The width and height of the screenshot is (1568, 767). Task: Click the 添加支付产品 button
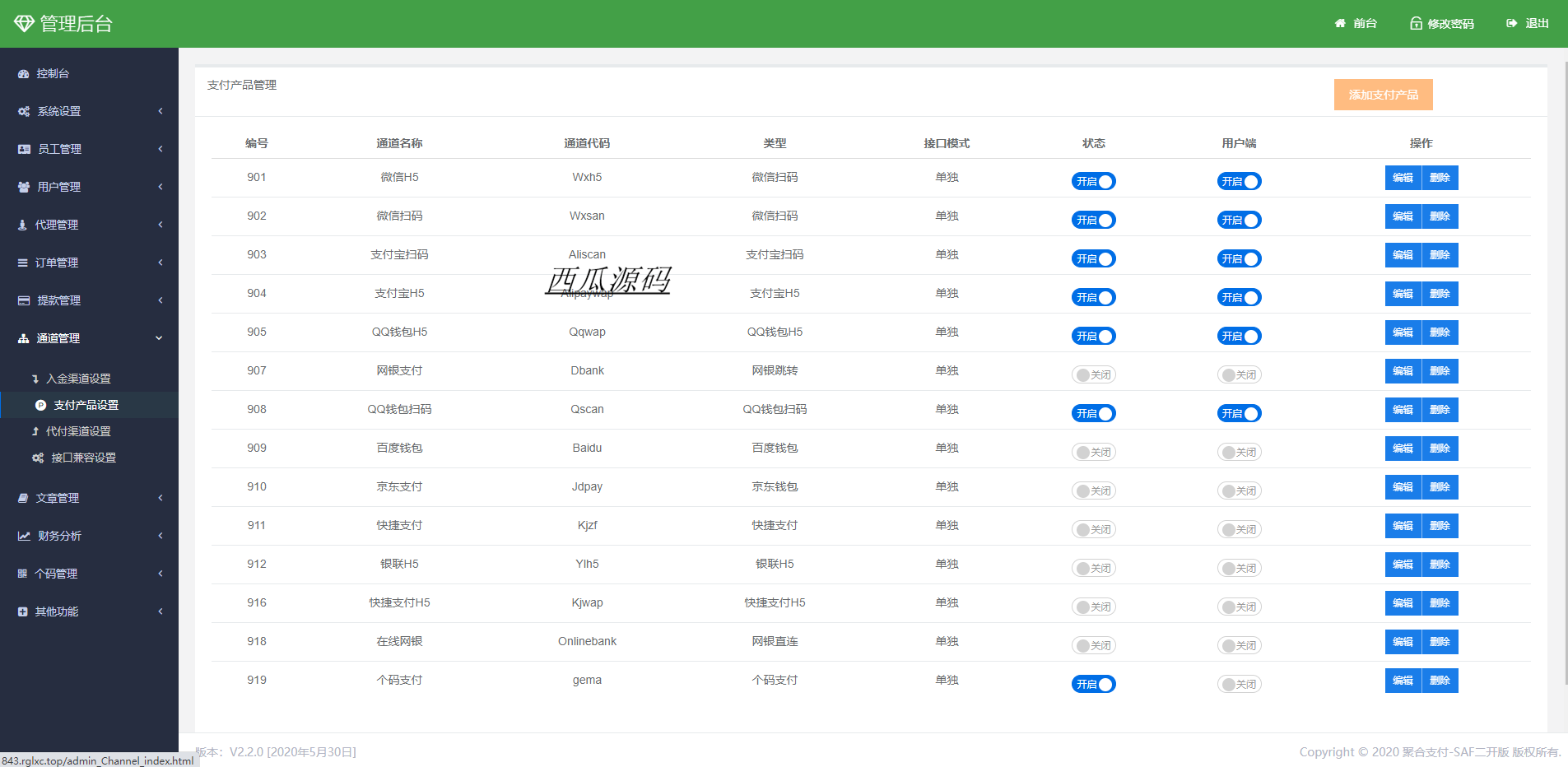click(1383, 95)
